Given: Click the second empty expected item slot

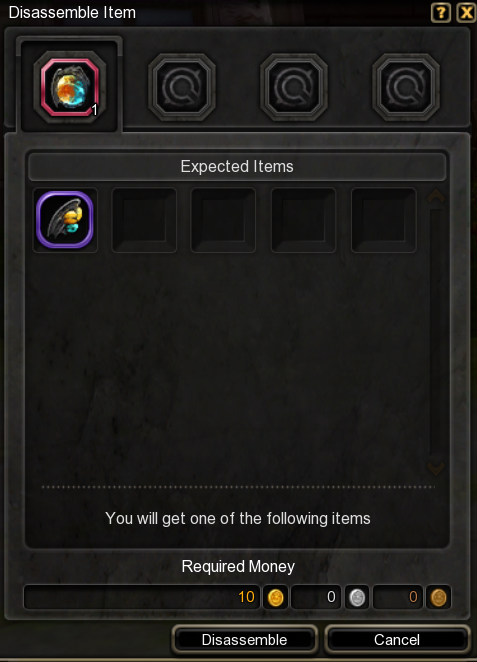Looking at the screenshot, I should click(x=144, y=220).
